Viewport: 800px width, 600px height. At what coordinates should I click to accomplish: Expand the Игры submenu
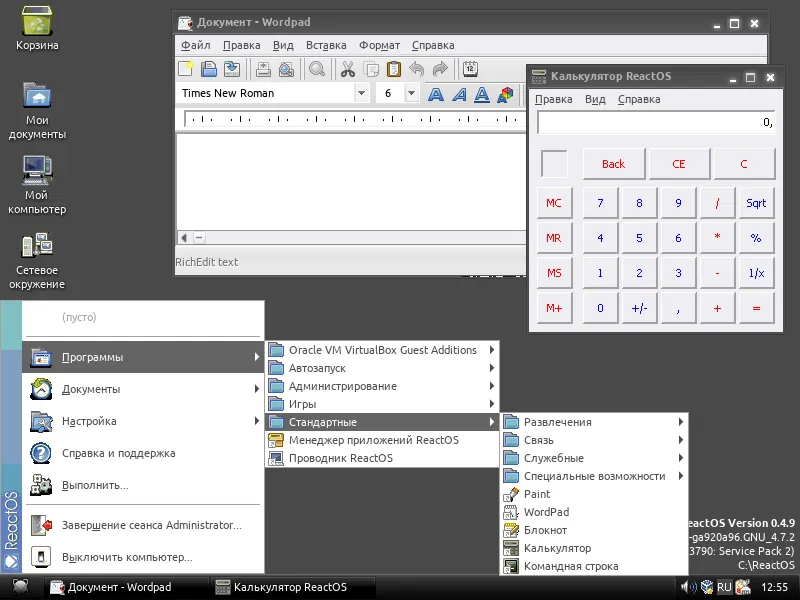[382, 404]
